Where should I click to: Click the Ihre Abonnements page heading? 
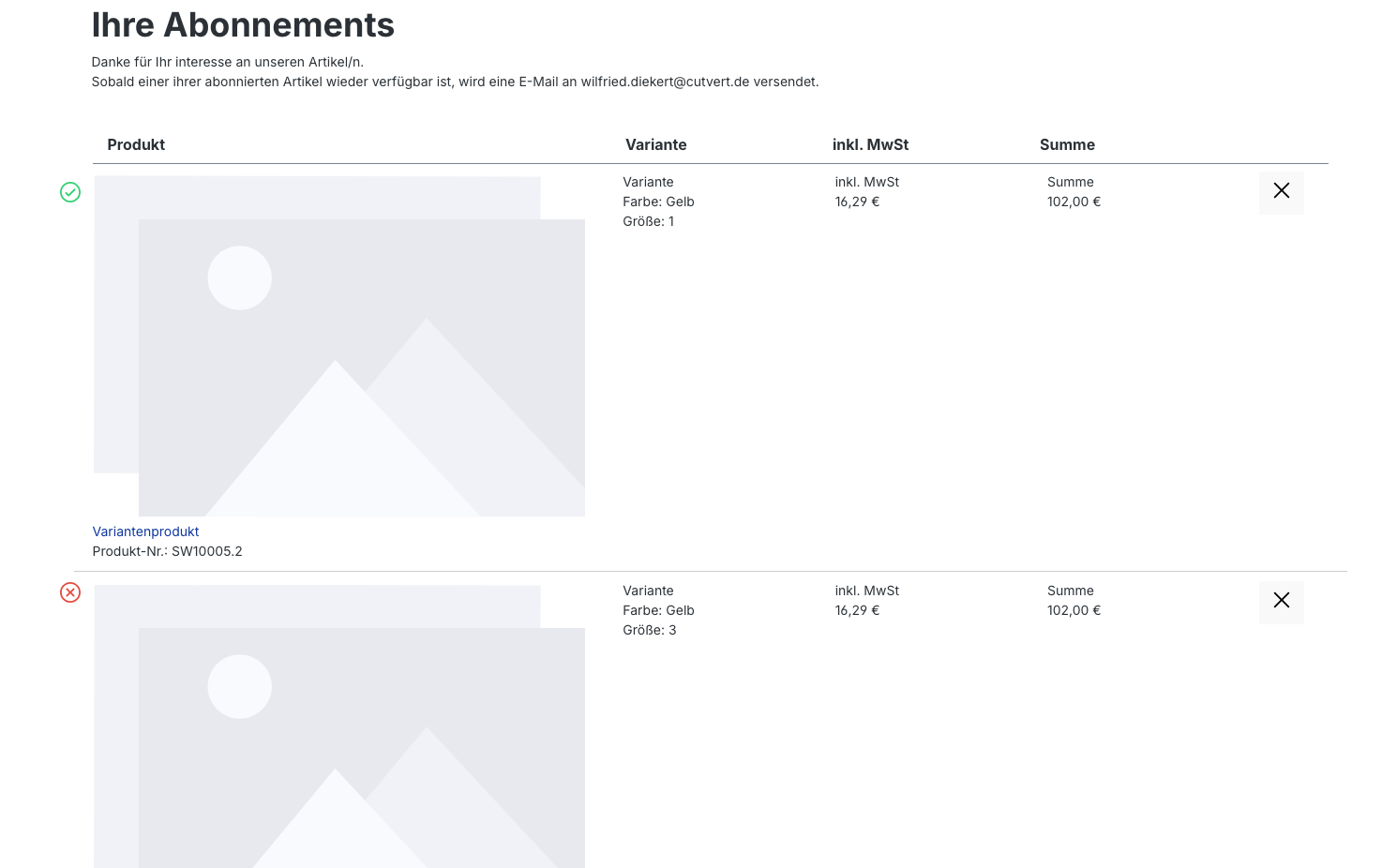[x=243, y=25]
